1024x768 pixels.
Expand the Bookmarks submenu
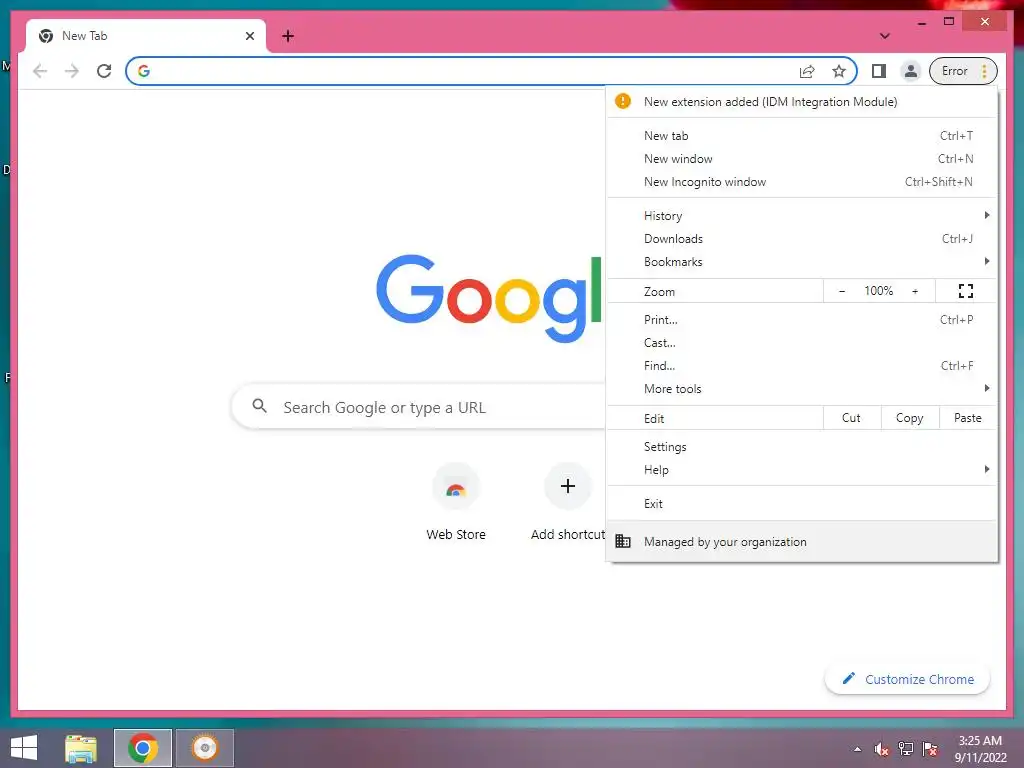pyautogui.click(x=802, y=262)
